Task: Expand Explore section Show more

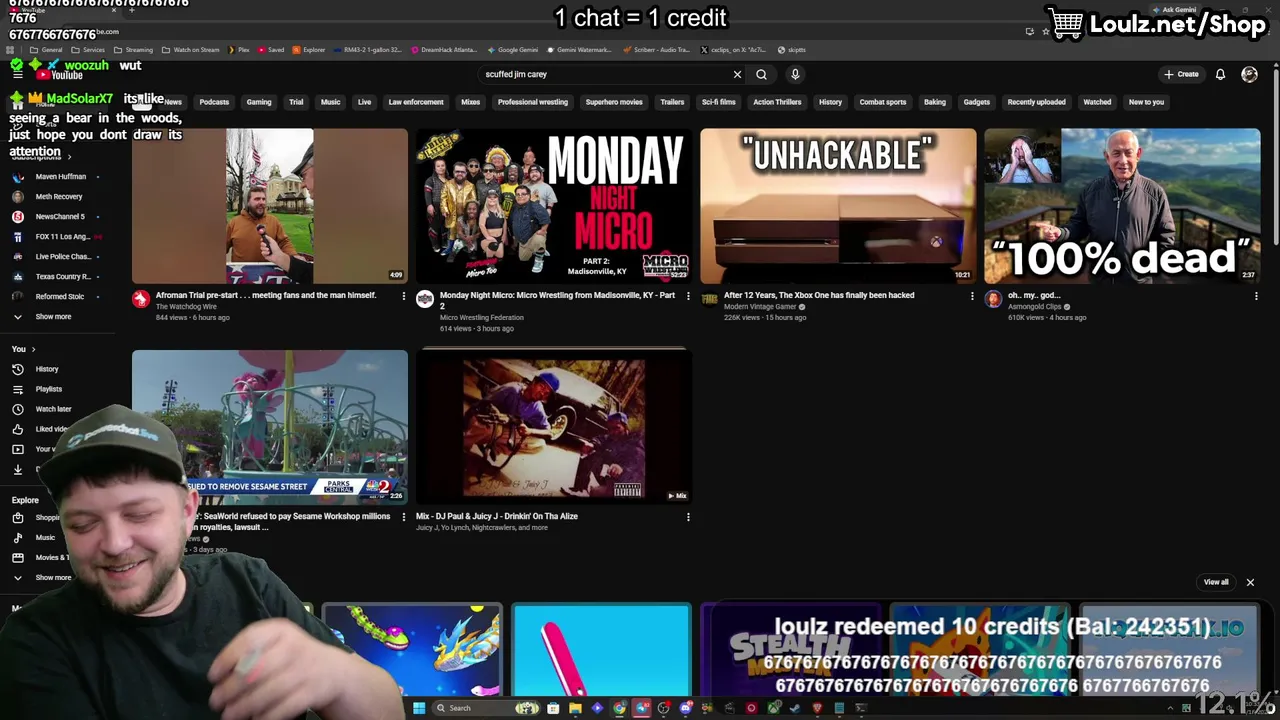Action: [x=53, y=577]
